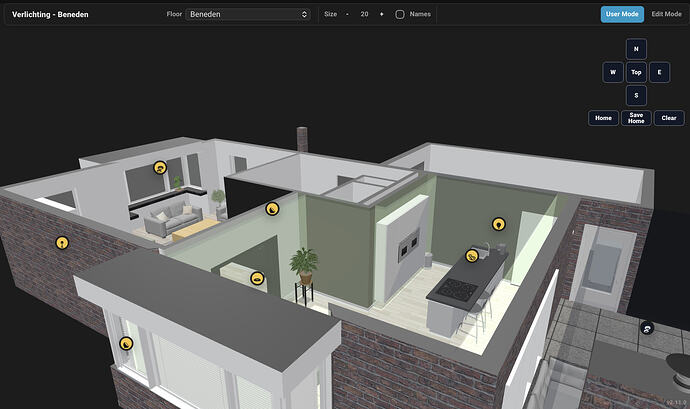The height and width of the screenshot is (409, 690).
Task: Rotate view to South with S button
Action: pyautogui.click(x=636, y=96)
